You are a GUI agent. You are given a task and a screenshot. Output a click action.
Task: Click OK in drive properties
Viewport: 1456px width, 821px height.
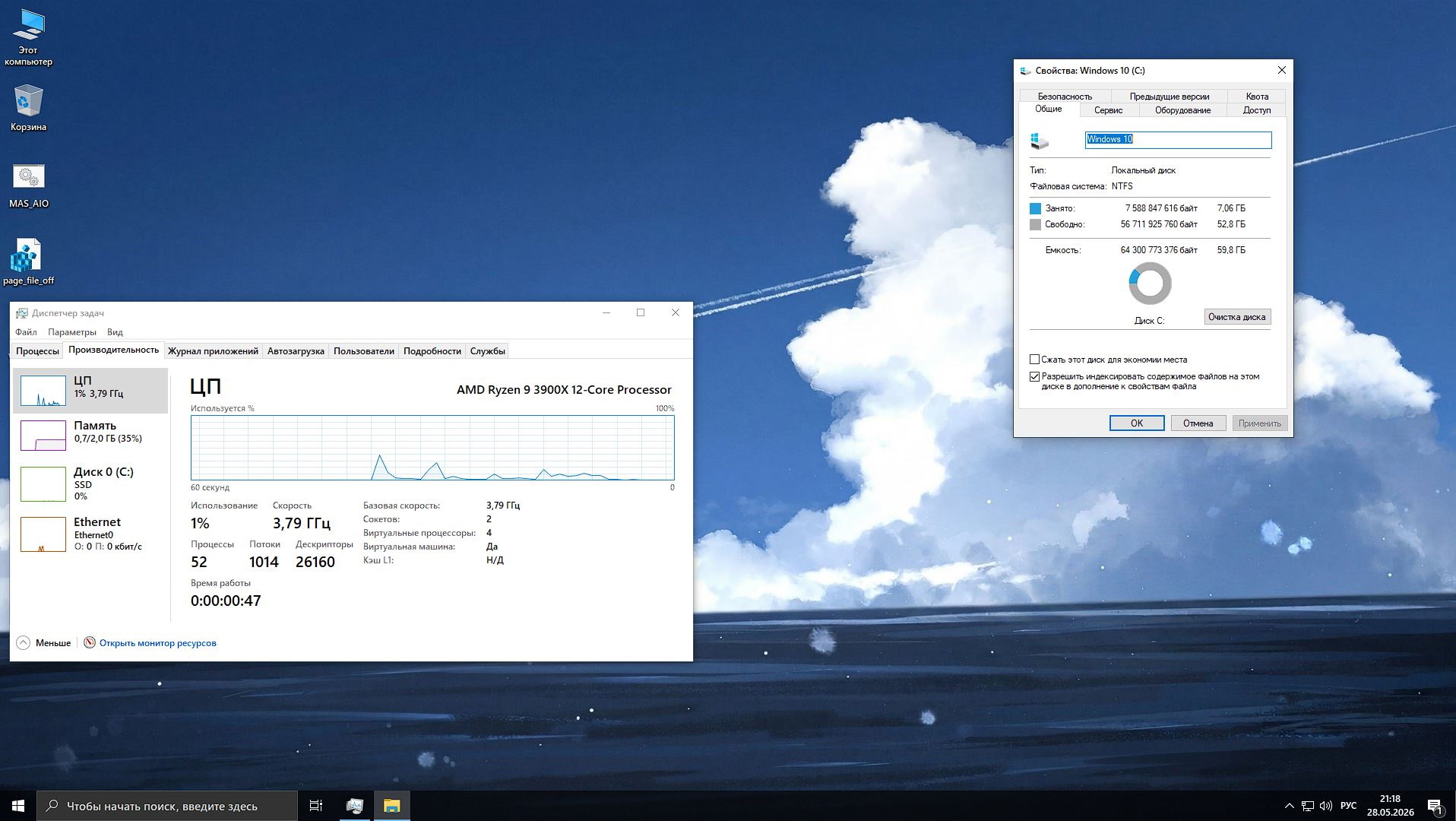pyautogui.click(x=1137, y=423)
